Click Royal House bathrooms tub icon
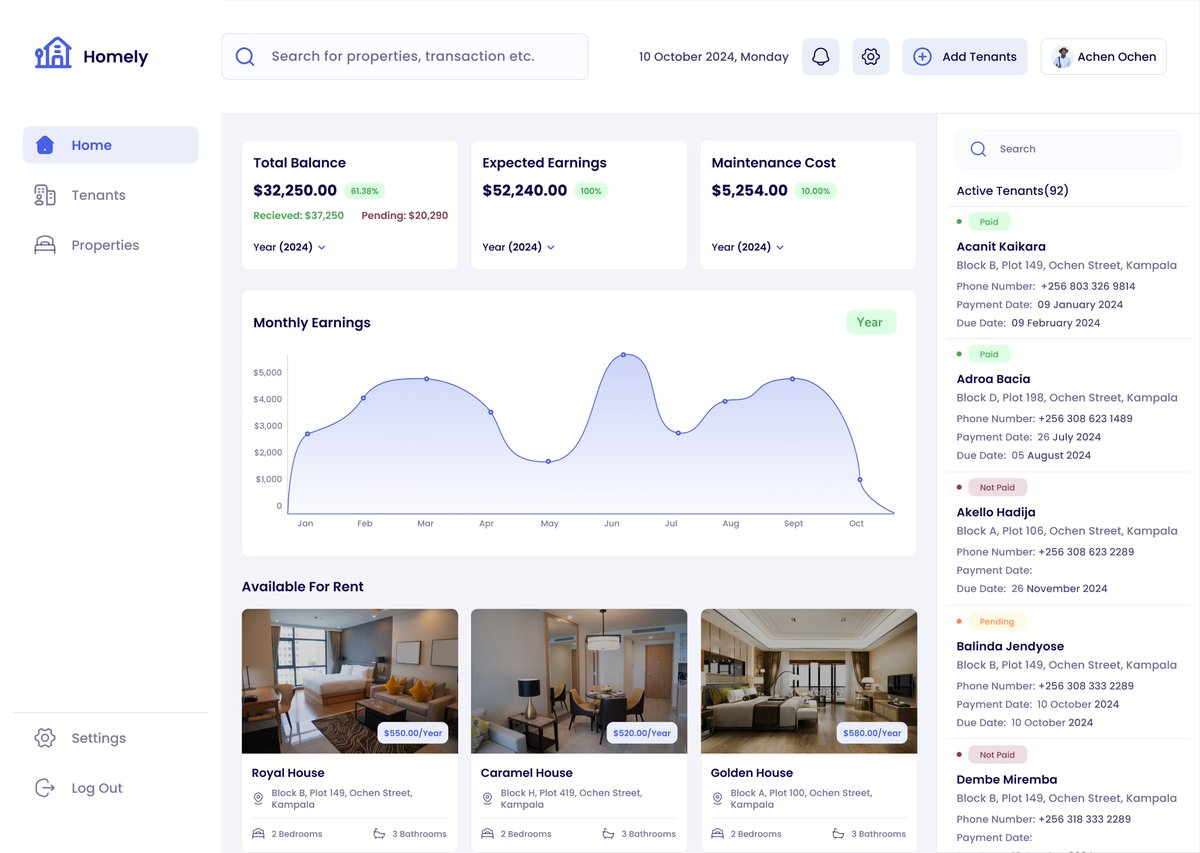The height and width of the screenshot is (853, 1200). 379,833
